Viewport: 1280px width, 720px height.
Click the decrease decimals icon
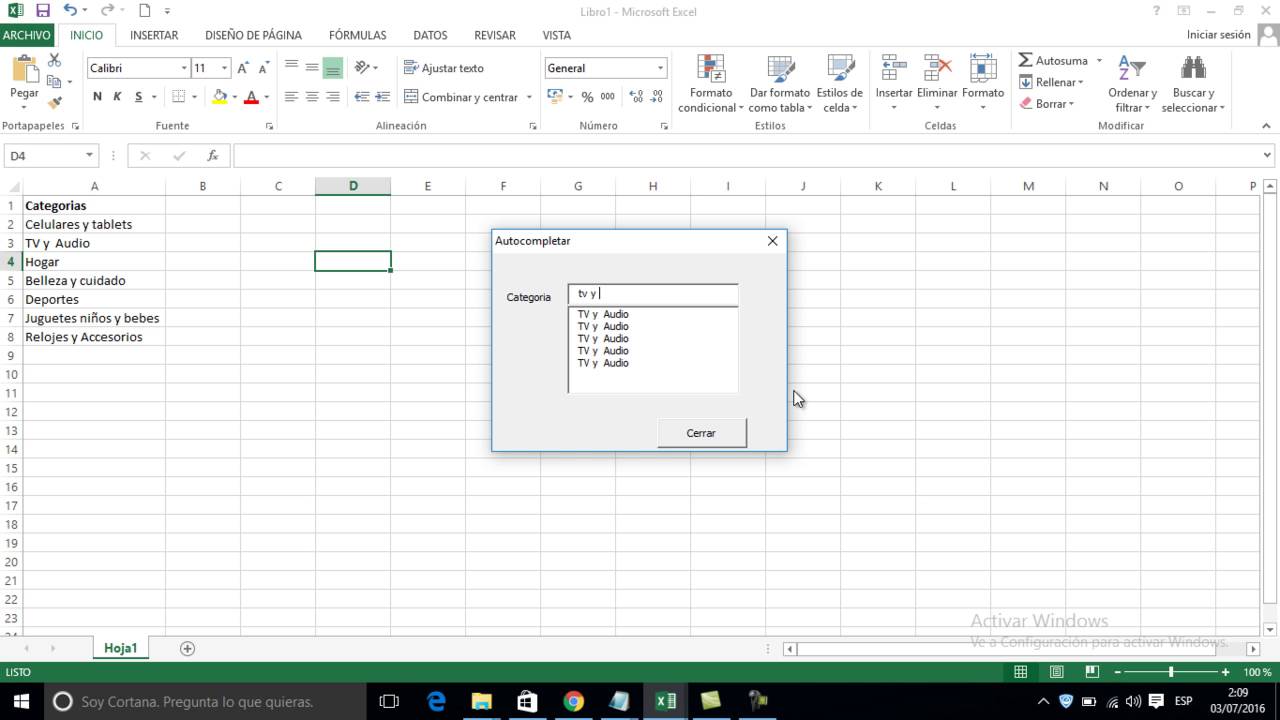(x=657, y=97)
